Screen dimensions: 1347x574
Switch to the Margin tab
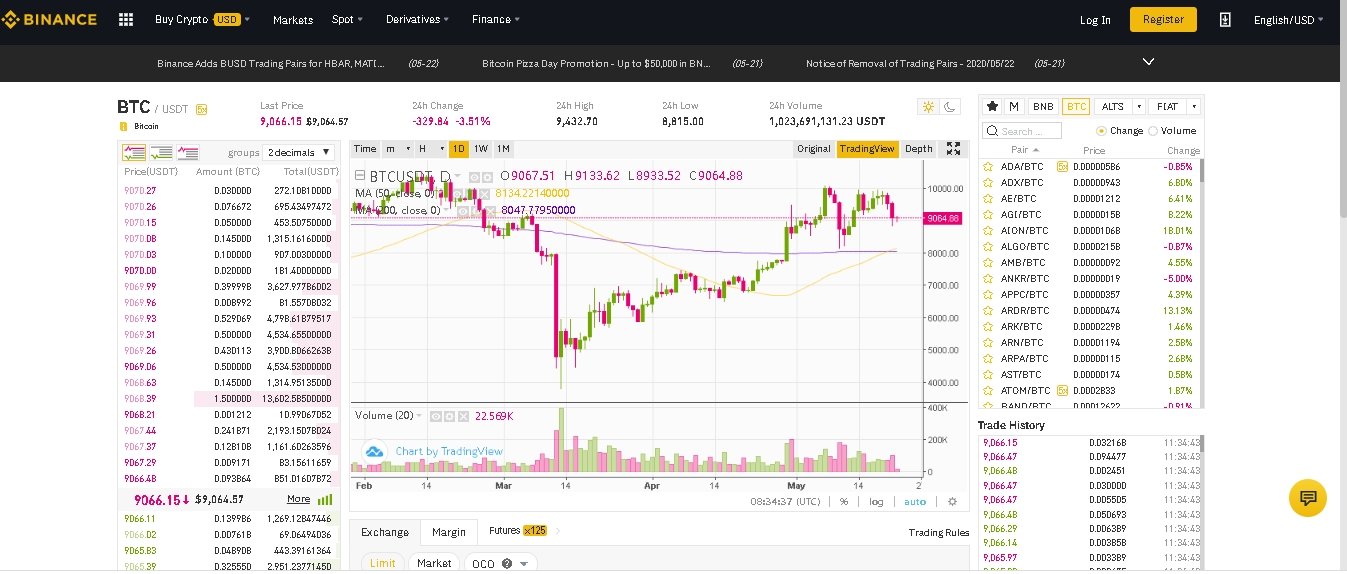[x=449, y=532]
